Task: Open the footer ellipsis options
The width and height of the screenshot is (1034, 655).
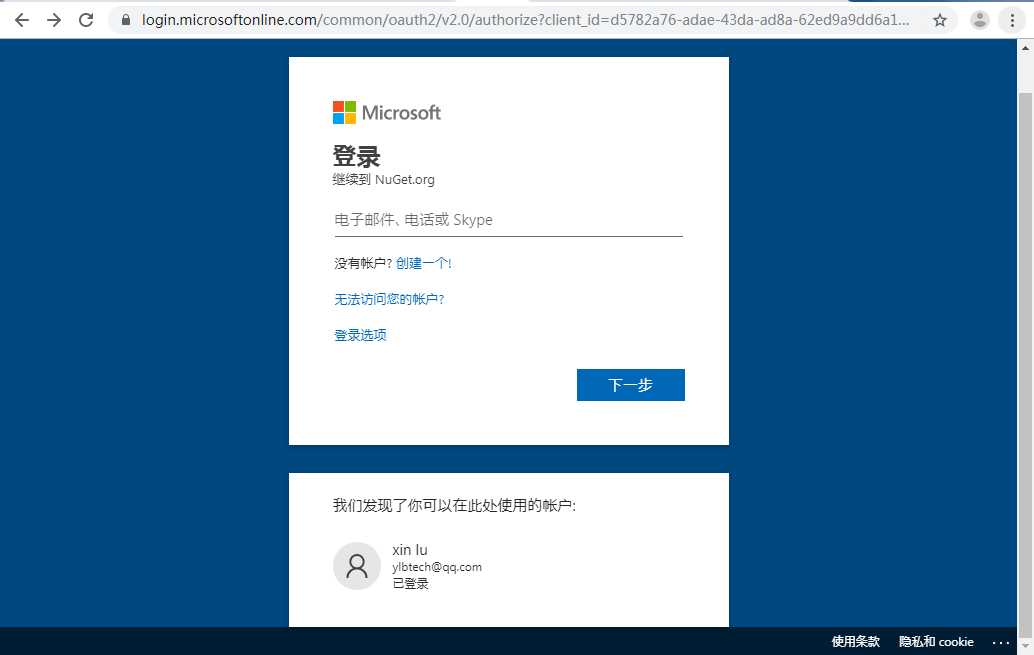Action: [1000, 642]
